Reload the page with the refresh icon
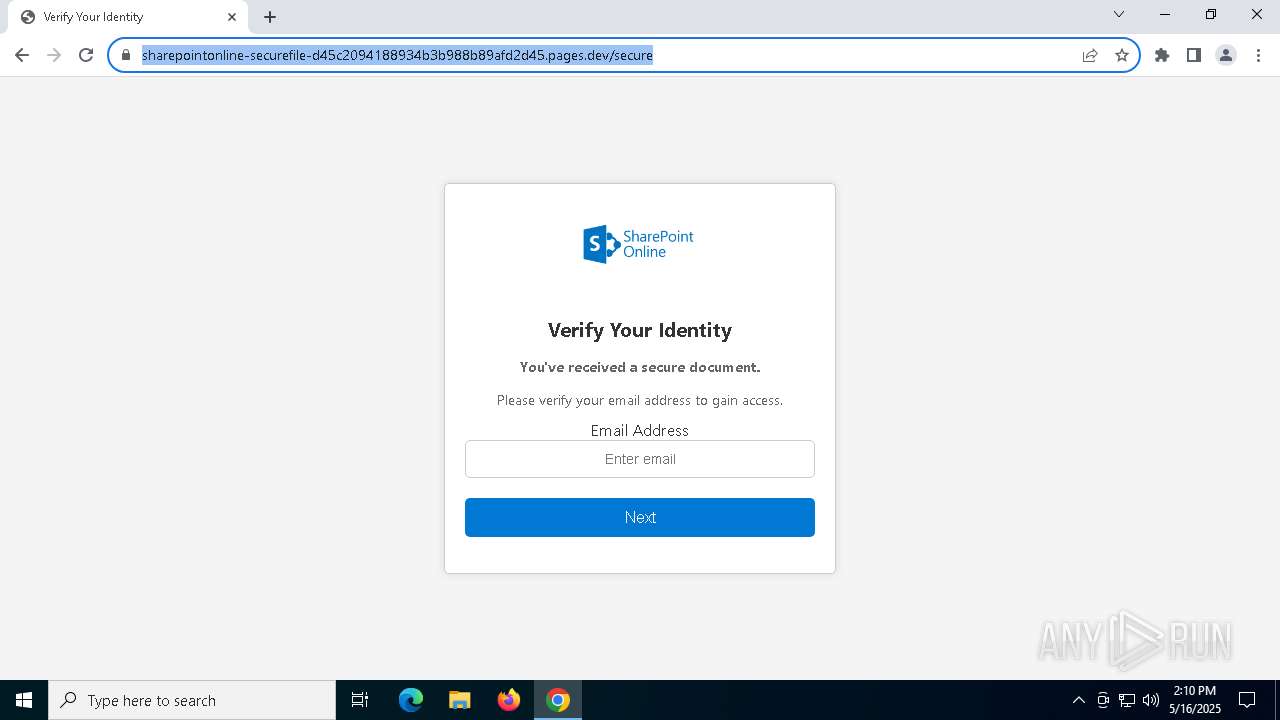The width and height of the screenshot is (1280, 720). (86, 55)
